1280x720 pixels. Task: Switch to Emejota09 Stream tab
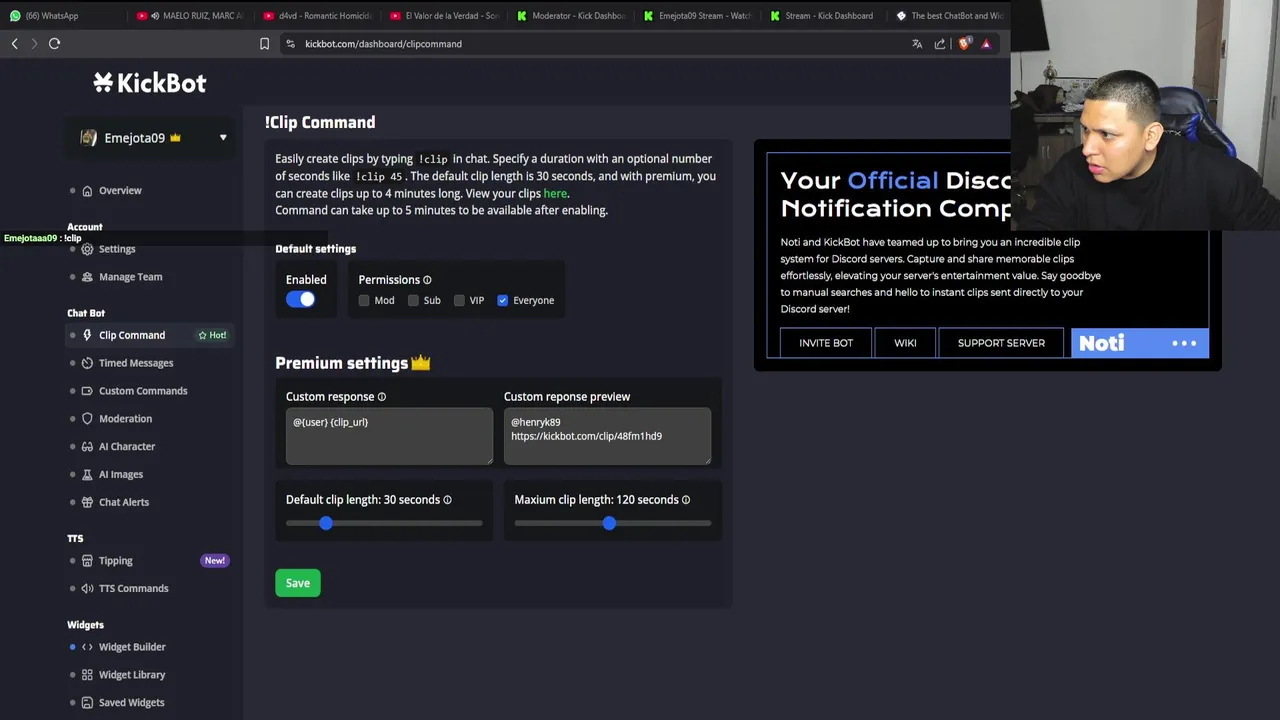tap(696, 16)
